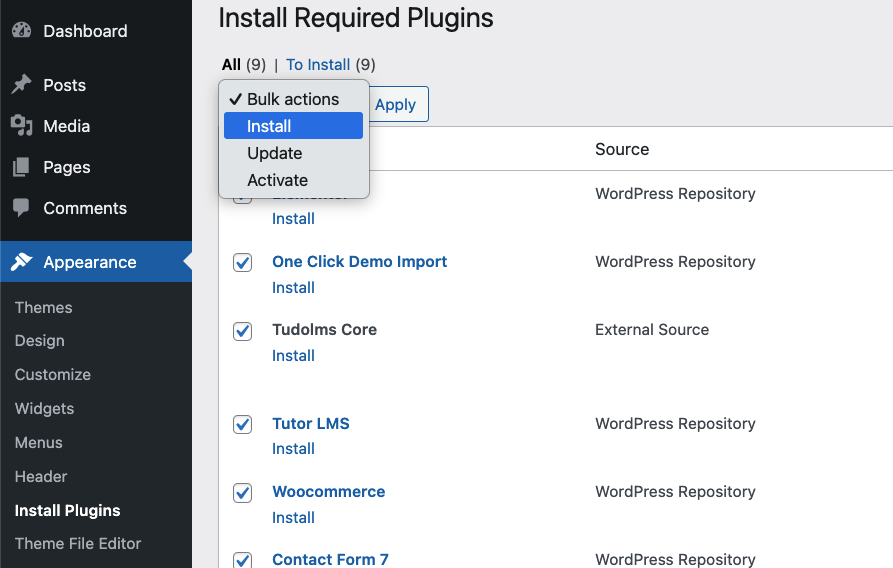Uncheck the Tudolms Core checkbox
Viewport: 893px width, 568px height.
(x=242, y=330)
